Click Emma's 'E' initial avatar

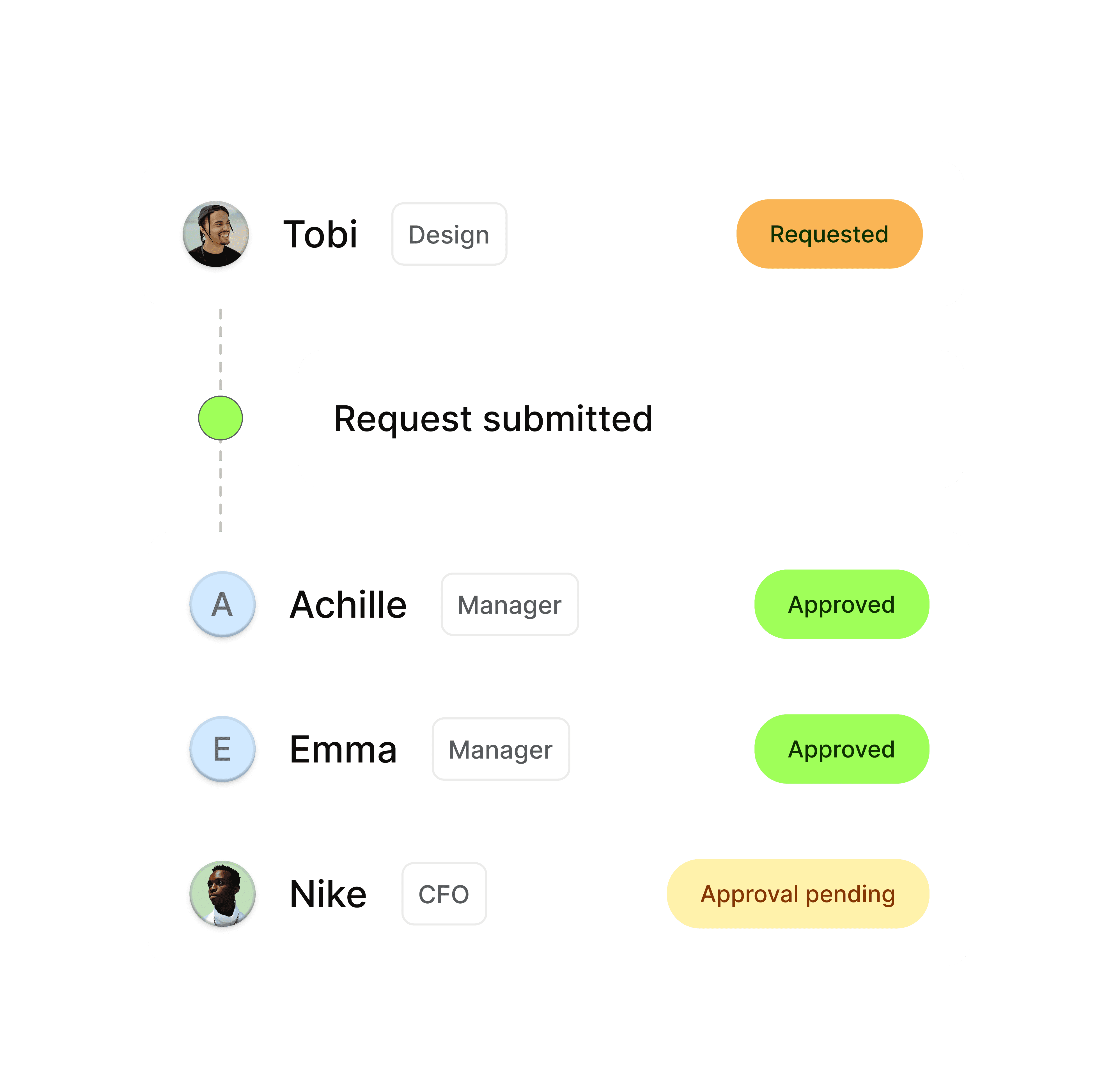(222, 748)
